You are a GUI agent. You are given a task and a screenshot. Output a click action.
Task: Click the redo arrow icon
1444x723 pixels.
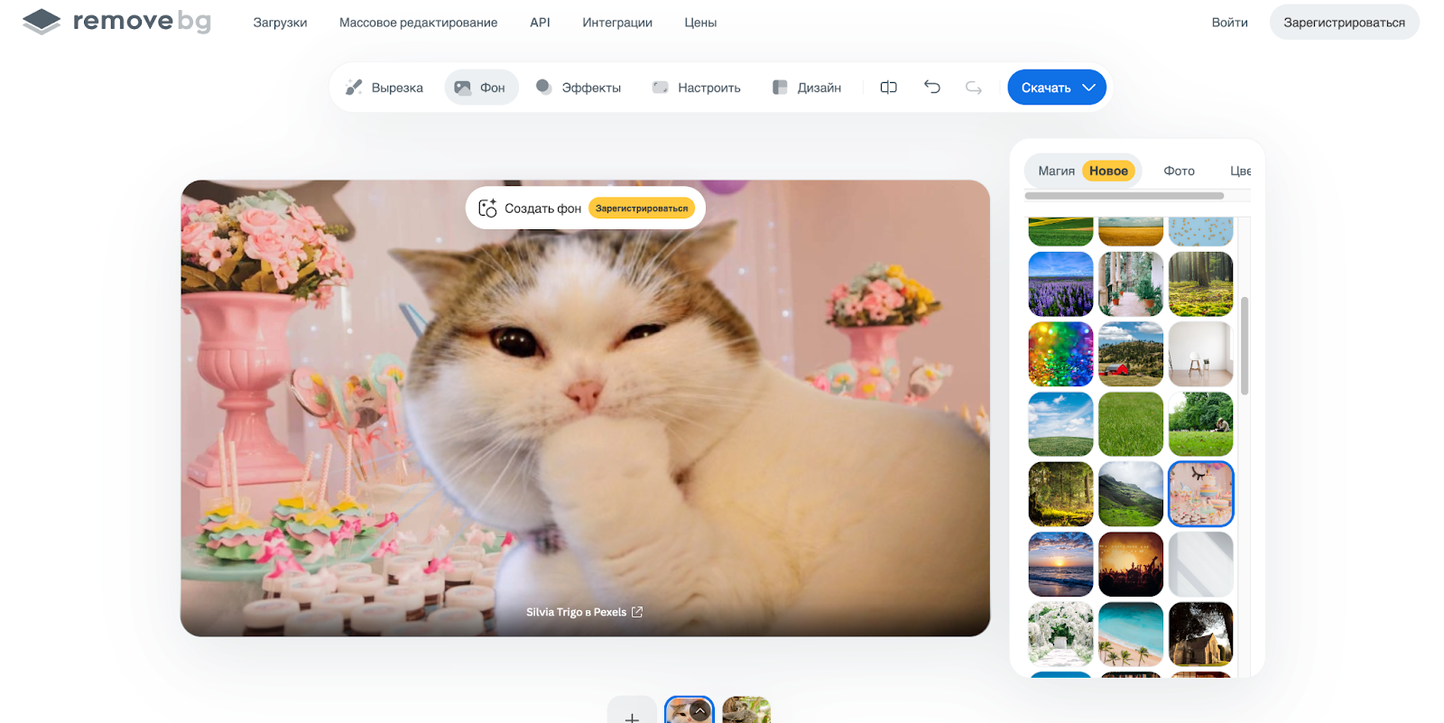(x=973, y=88)
